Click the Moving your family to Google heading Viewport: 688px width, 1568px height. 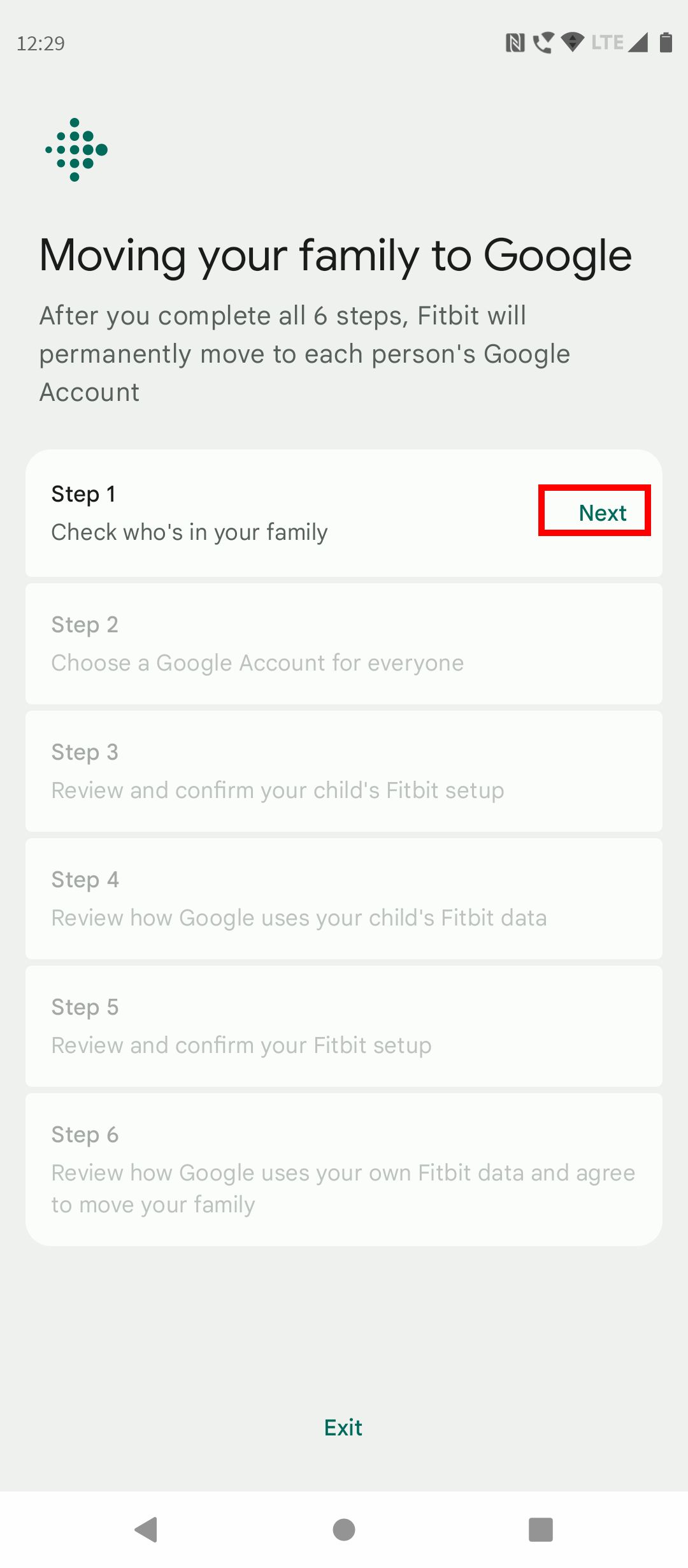click(x=336, y=255)
